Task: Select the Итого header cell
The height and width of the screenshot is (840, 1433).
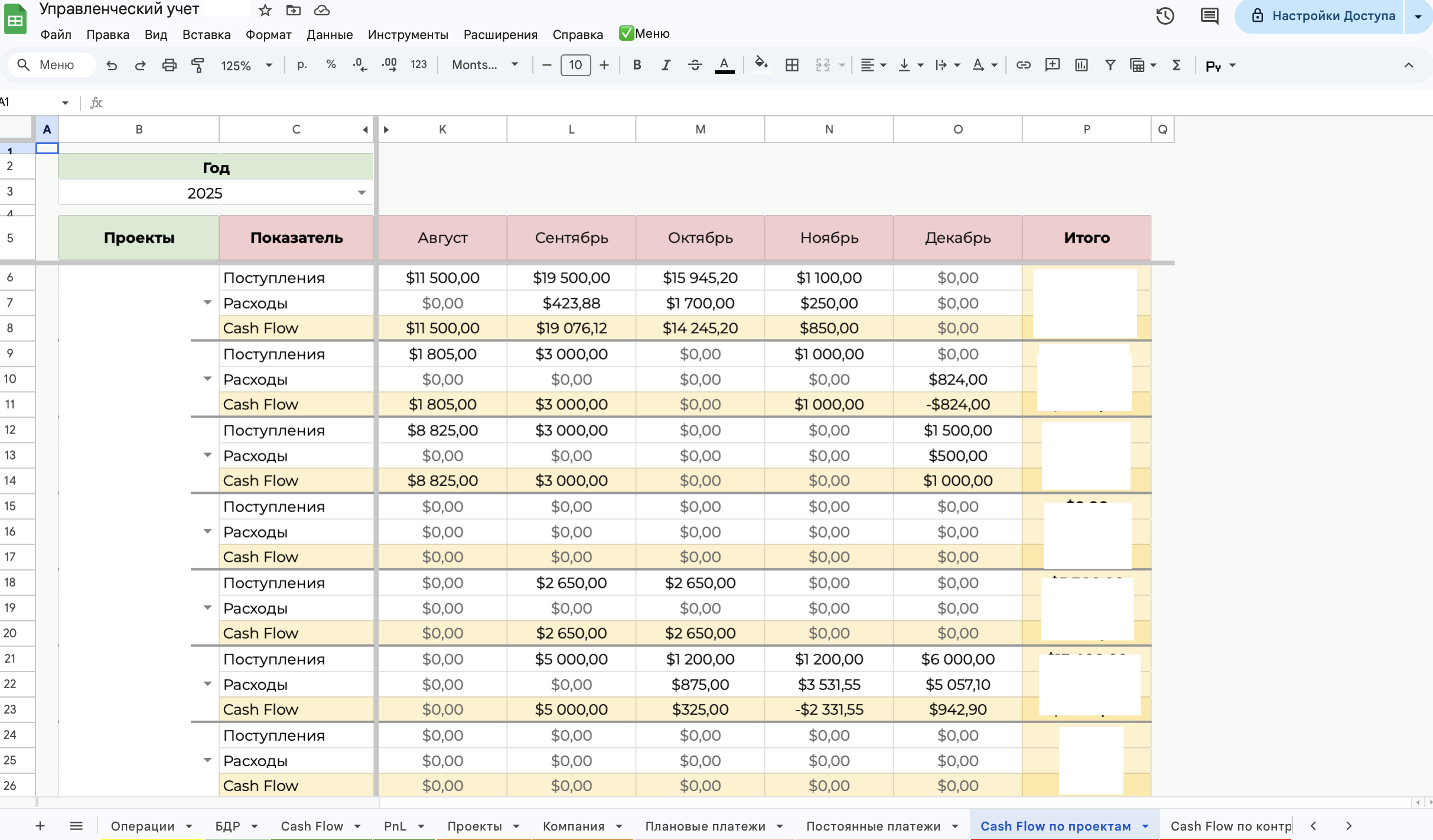Action: [1086, 237]
